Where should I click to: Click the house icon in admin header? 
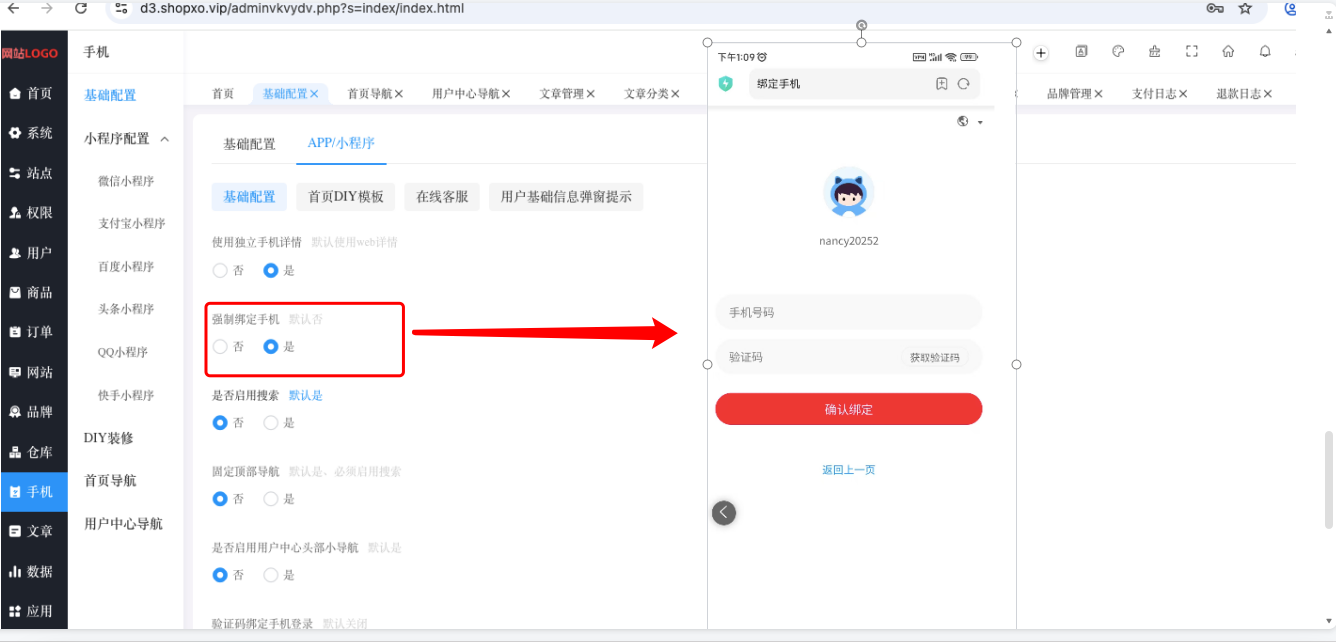pos(1228,52)
